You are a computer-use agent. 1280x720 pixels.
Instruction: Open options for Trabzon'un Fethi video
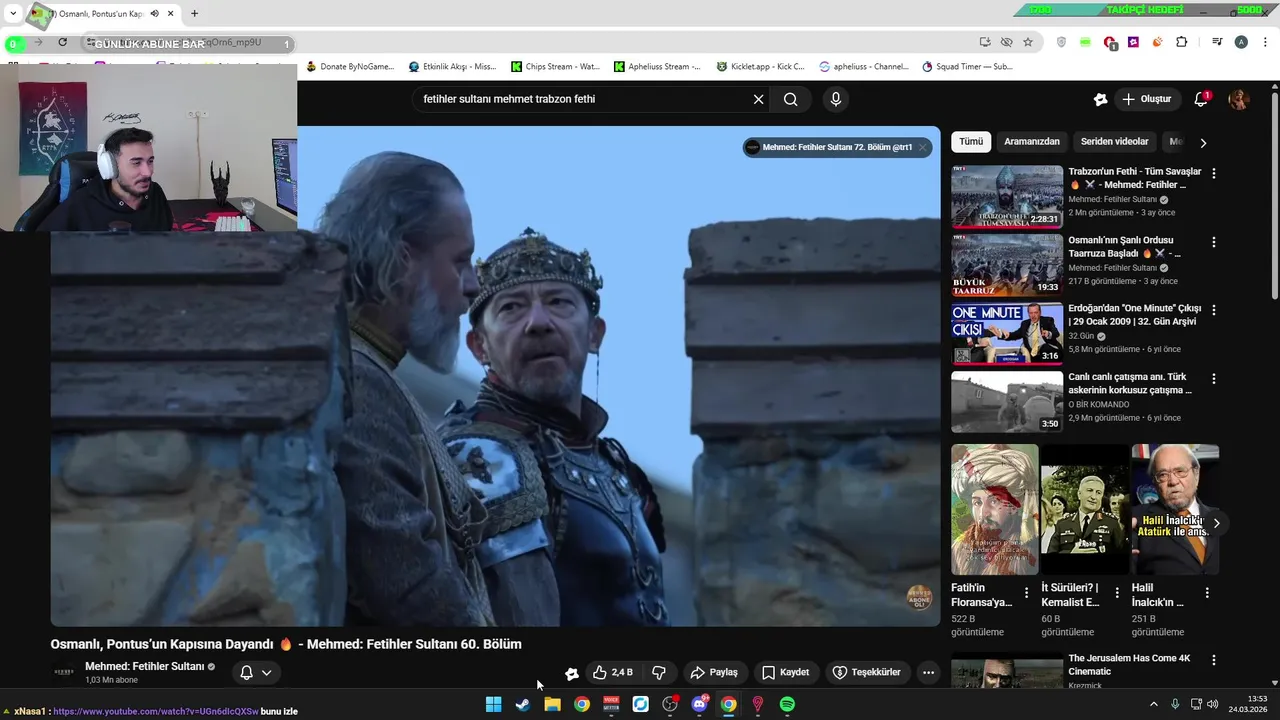(x=1214, y=173)
